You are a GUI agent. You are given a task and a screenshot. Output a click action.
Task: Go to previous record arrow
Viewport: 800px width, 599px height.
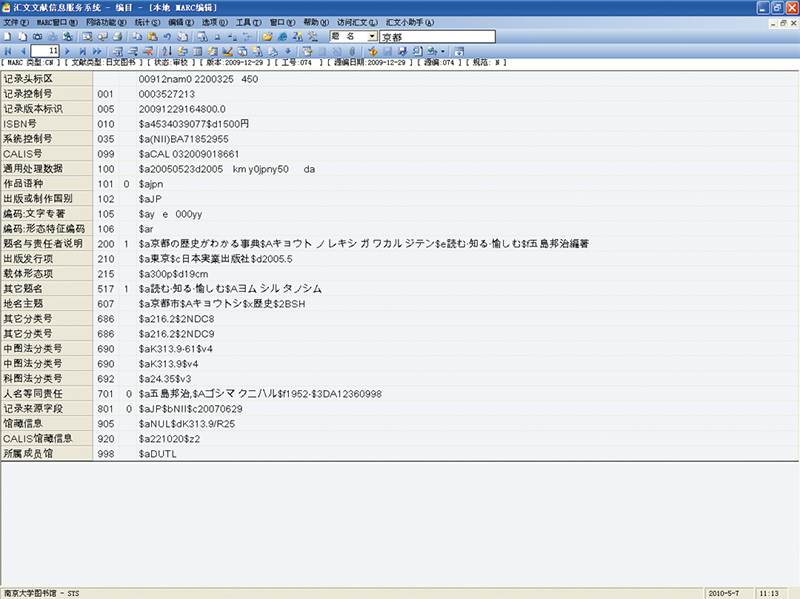point(23,51)
